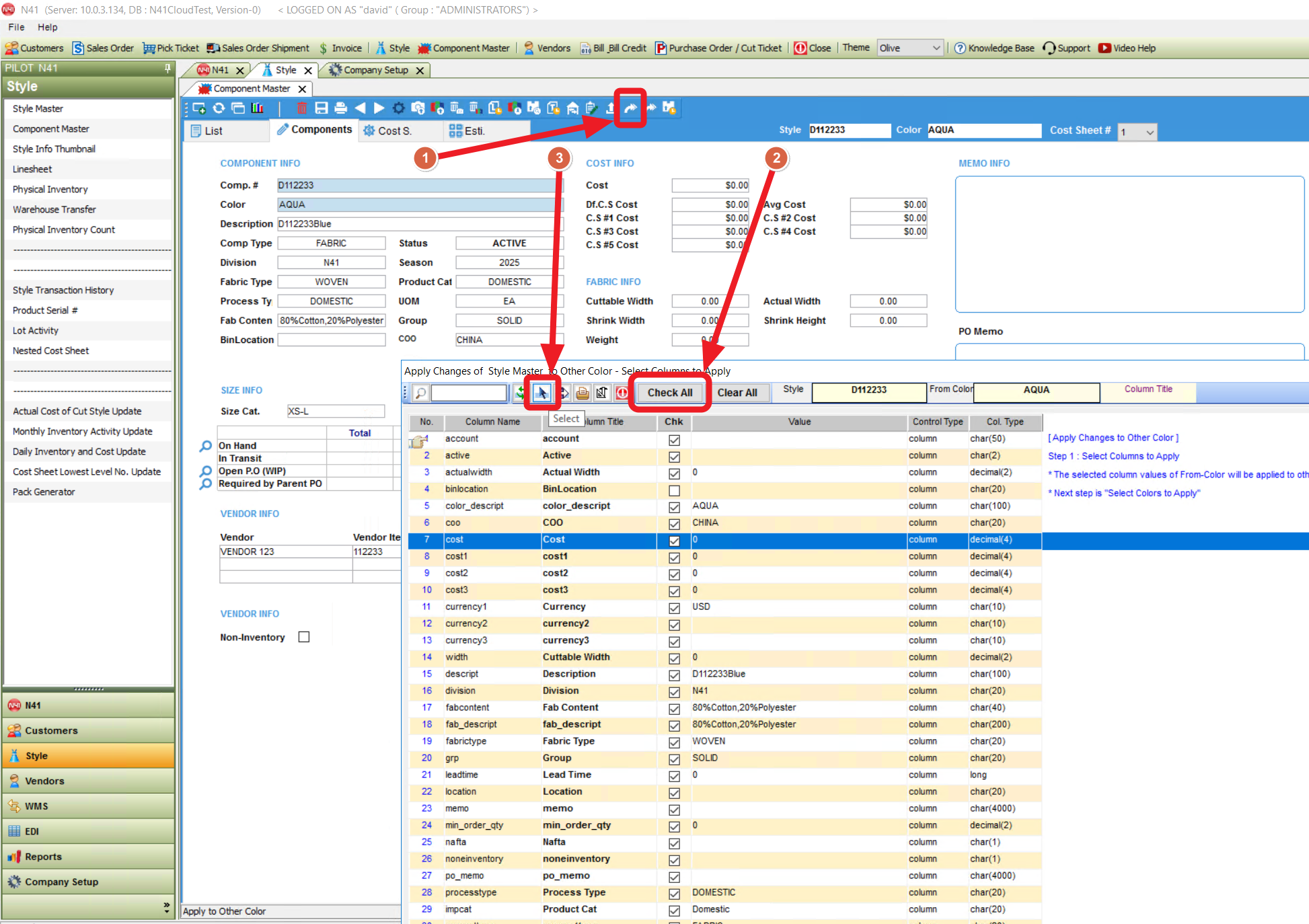Toggle the Non-Inventory checkbox
The width and height of the screenshot is (1309, 924).
(304, 637)
